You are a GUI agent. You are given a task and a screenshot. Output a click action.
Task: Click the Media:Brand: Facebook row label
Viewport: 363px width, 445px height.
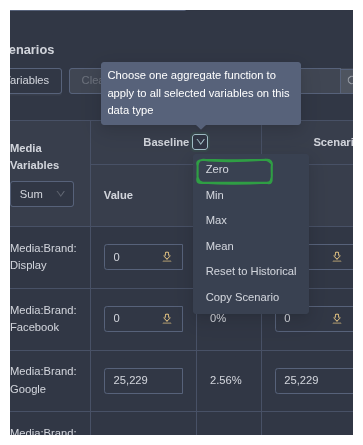coord(43,319)
